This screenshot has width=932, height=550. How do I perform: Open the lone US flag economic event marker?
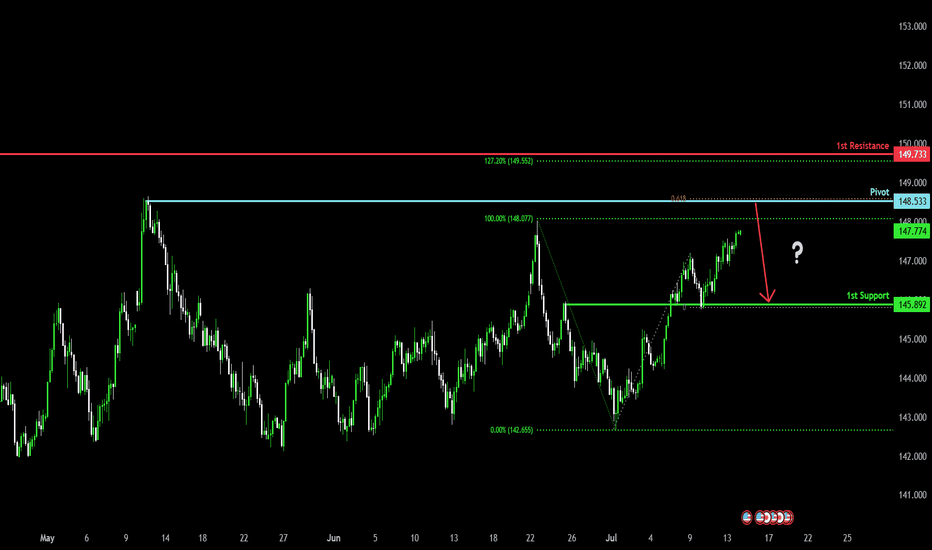coord(747,517)
